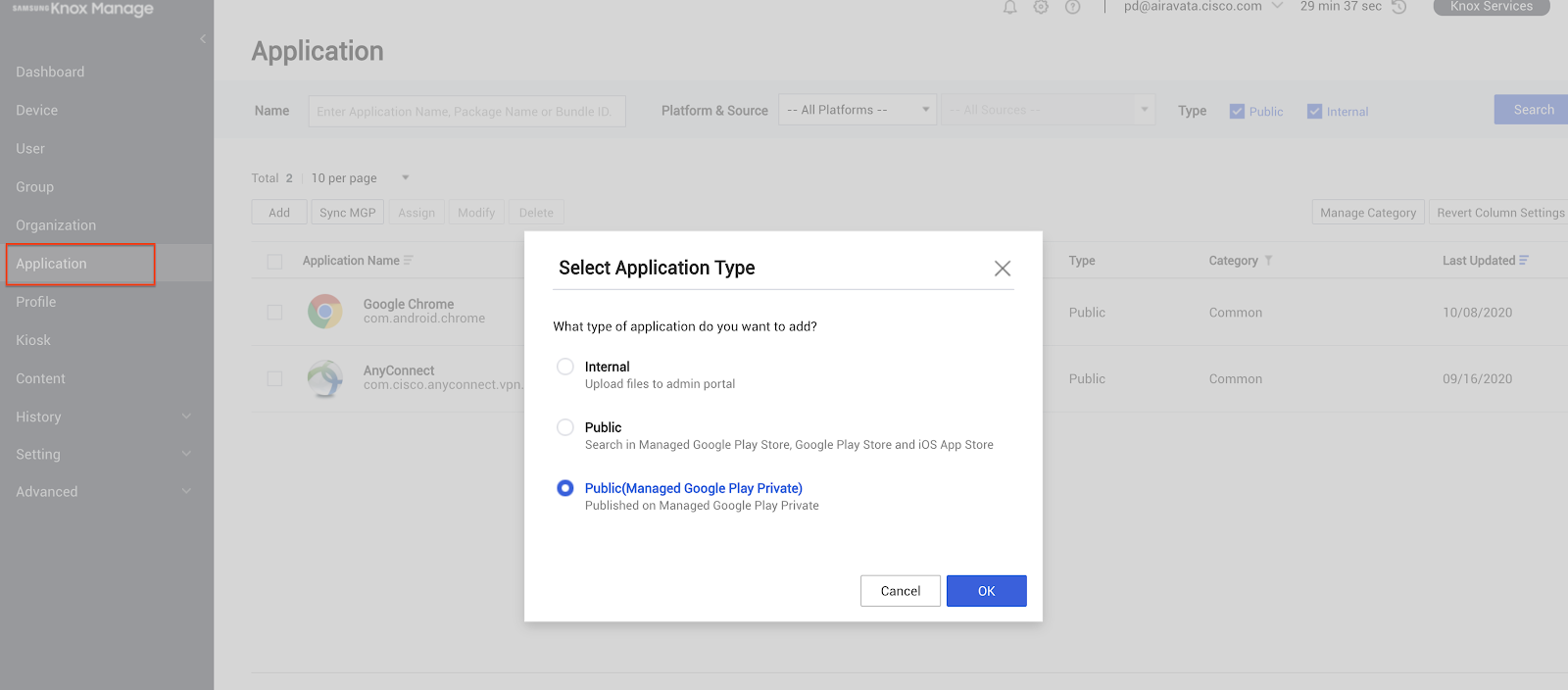1568x690 pixels.
Task: Open the All Platforms dropdown
Action: (x=857, y=110)
